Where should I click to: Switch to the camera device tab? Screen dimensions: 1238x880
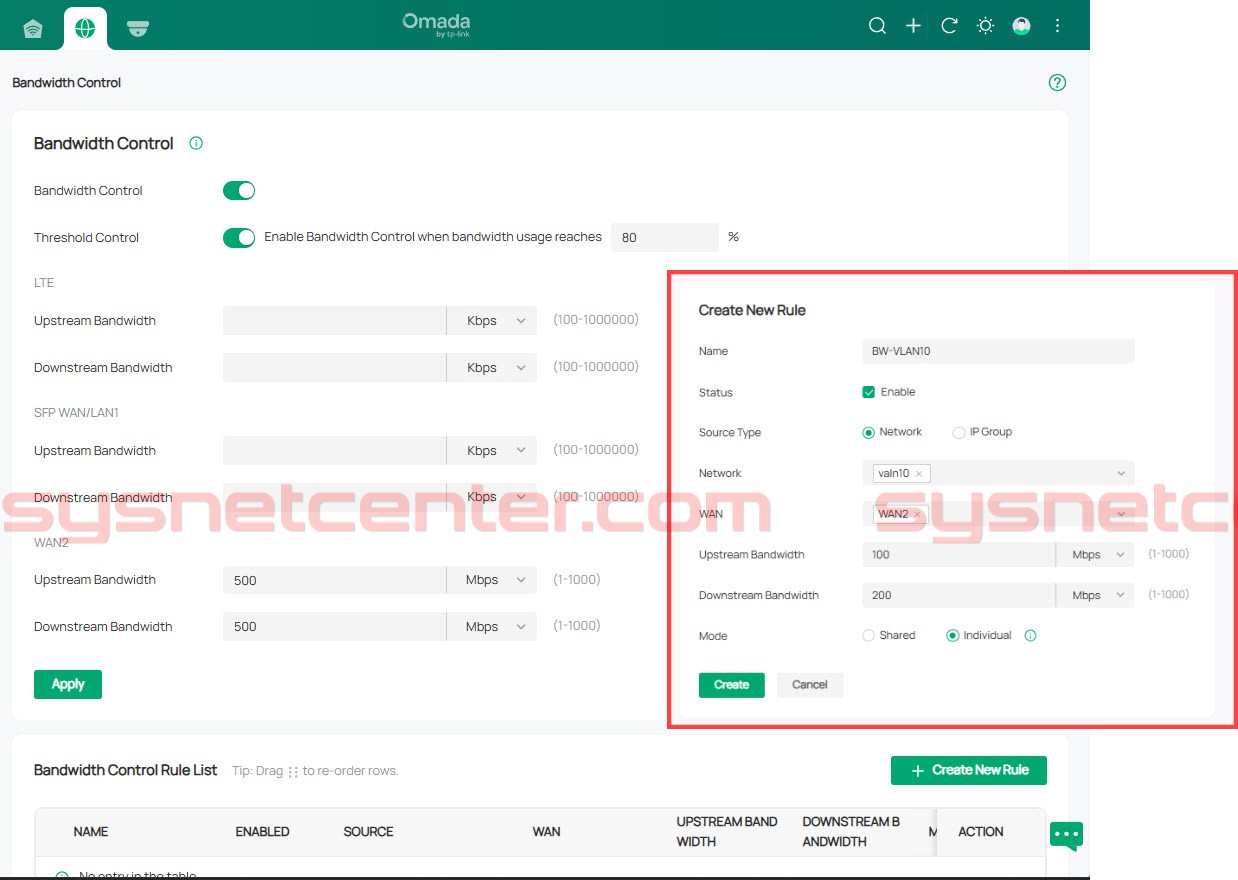click(x=138, y=28)
